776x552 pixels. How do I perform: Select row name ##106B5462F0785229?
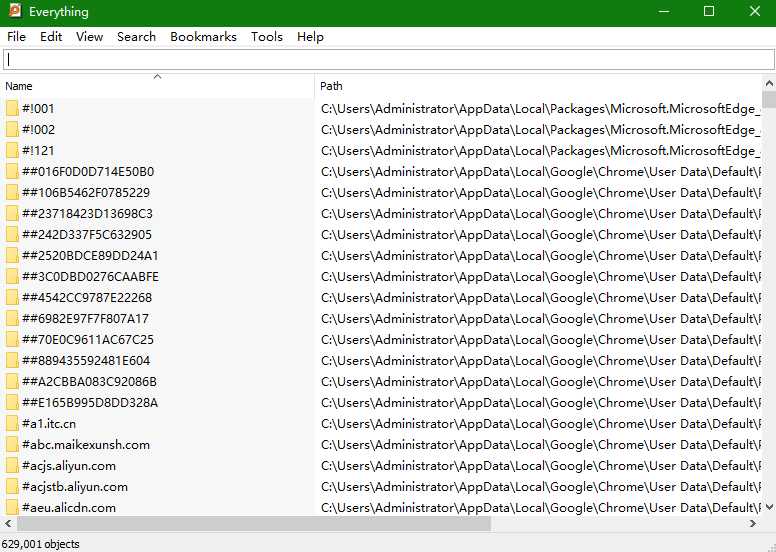[x=86, y=193]
